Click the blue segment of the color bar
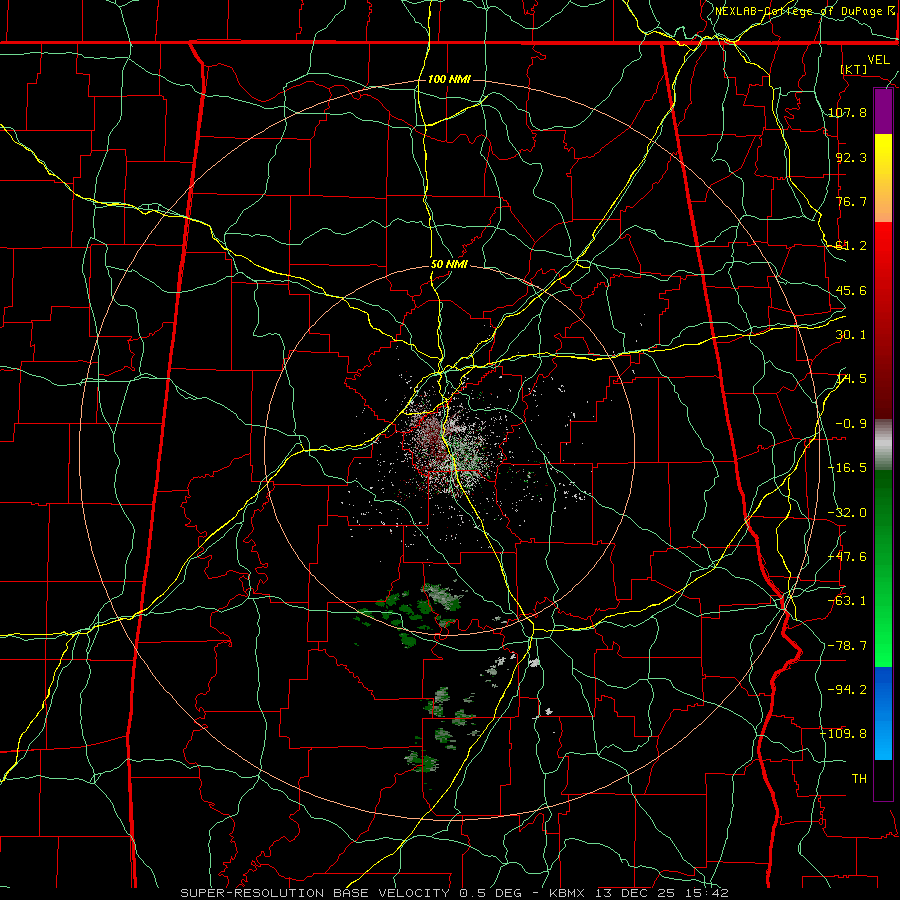Viewport: 900px width, 900px height. [x=883, y=713]
